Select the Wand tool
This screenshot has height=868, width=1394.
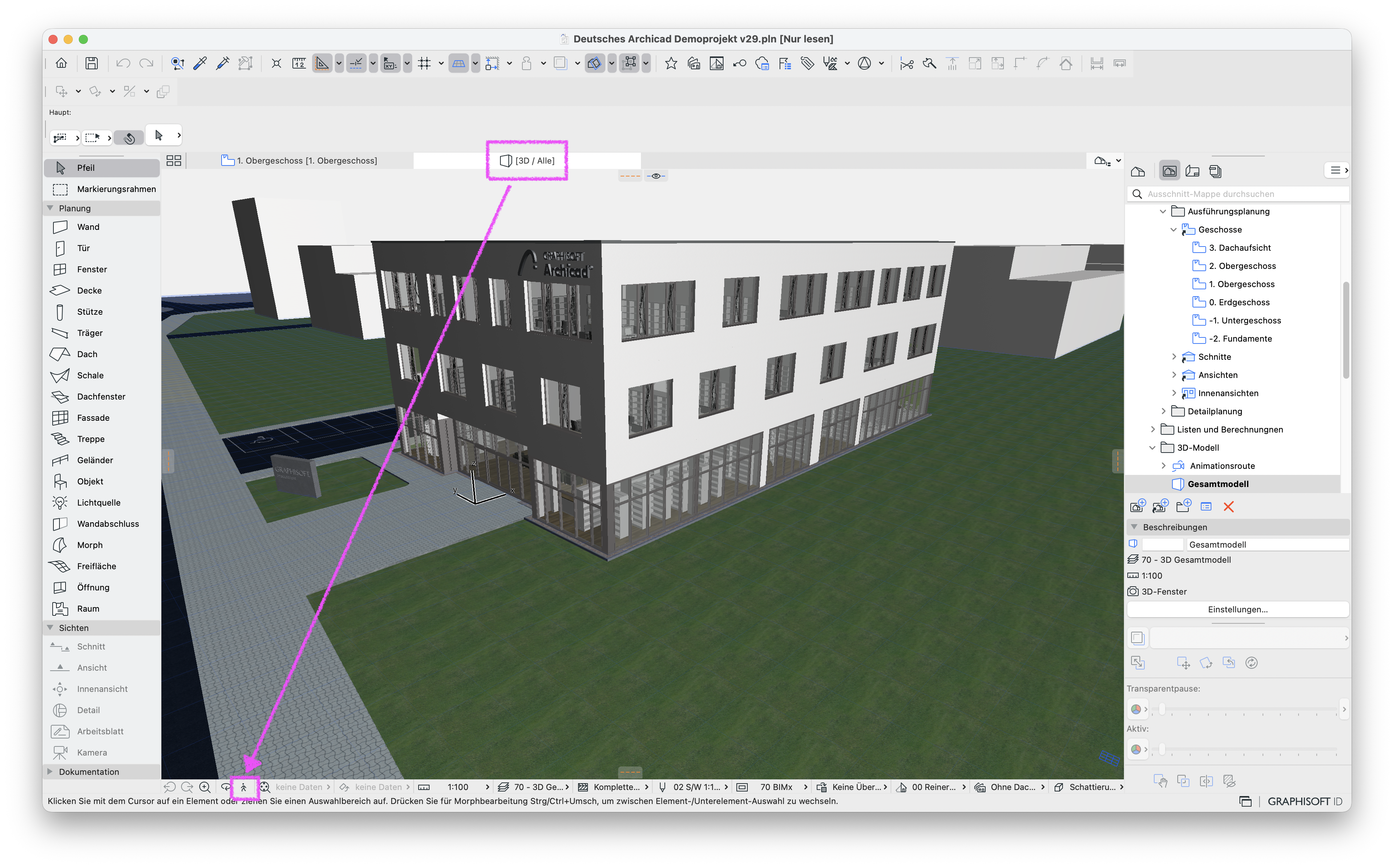[x=102, y=227]
